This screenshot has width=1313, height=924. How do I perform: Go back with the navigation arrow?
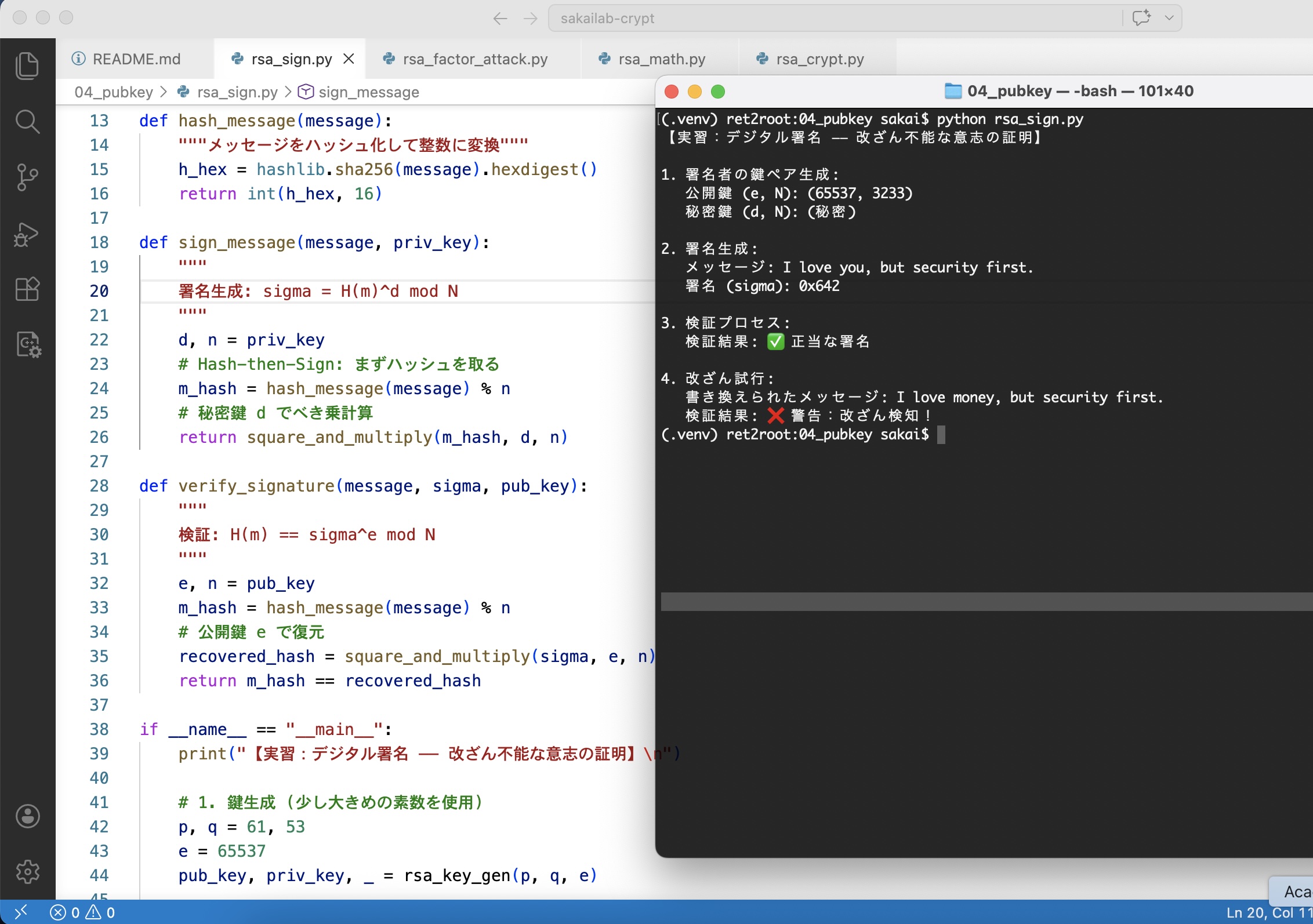(x=500, y=19)
